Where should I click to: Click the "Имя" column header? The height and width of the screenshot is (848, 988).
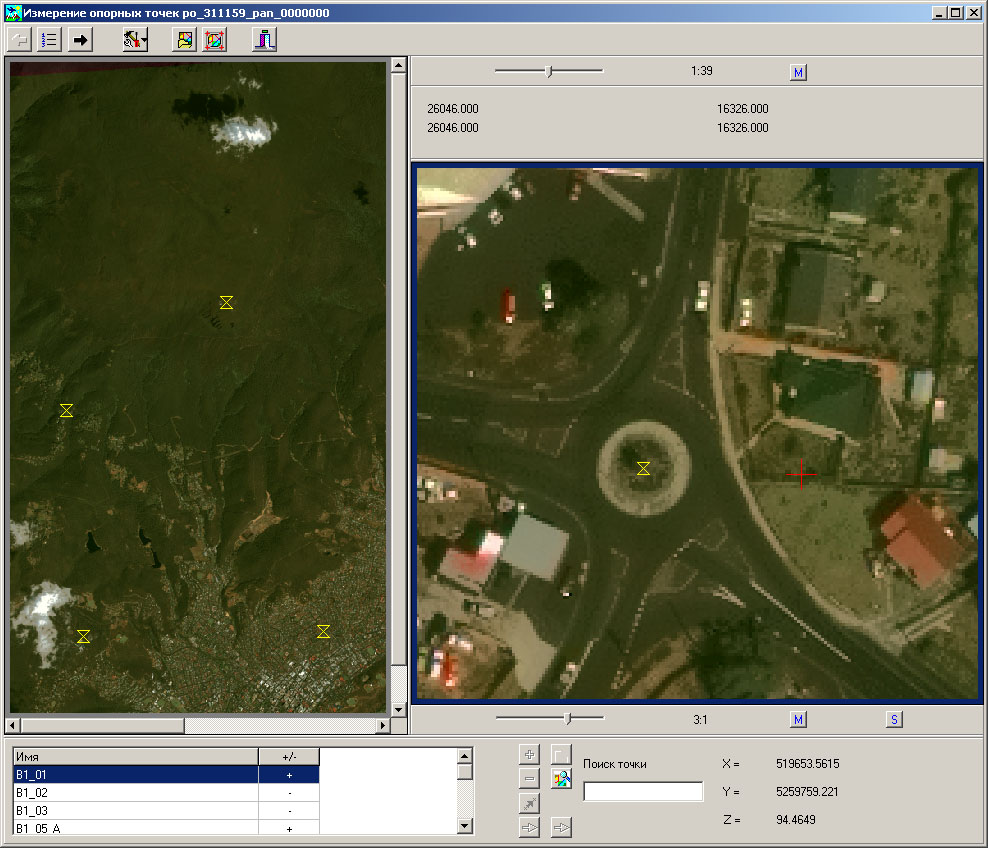134,757
